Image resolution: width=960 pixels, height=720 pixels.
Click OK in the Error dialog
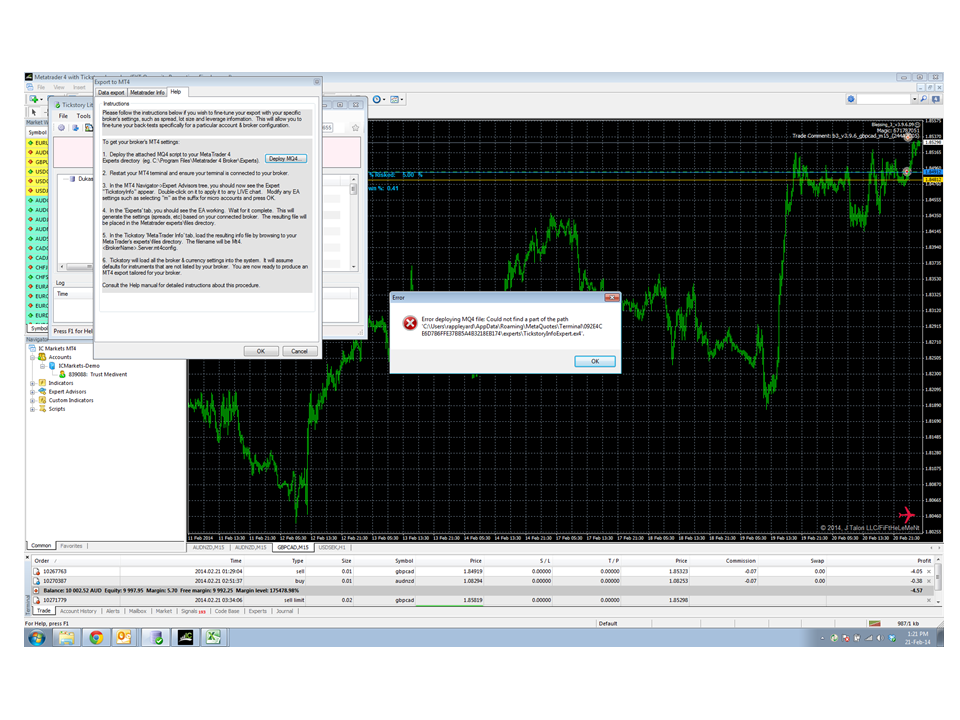point(595,361)
